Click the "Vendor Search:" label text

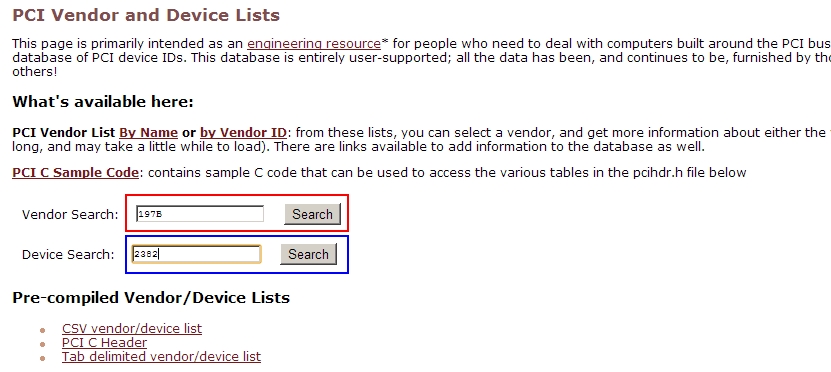tap(70, 215)
